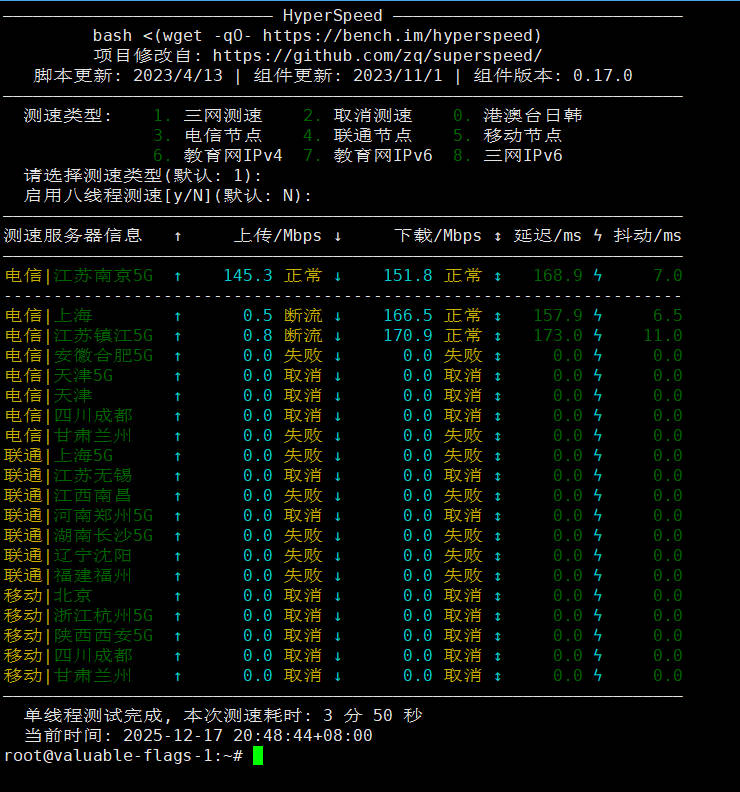This screenshot has height=792, width=740.
Task: Click the 当前时间 timestamp line
Action: coord(198,736)
